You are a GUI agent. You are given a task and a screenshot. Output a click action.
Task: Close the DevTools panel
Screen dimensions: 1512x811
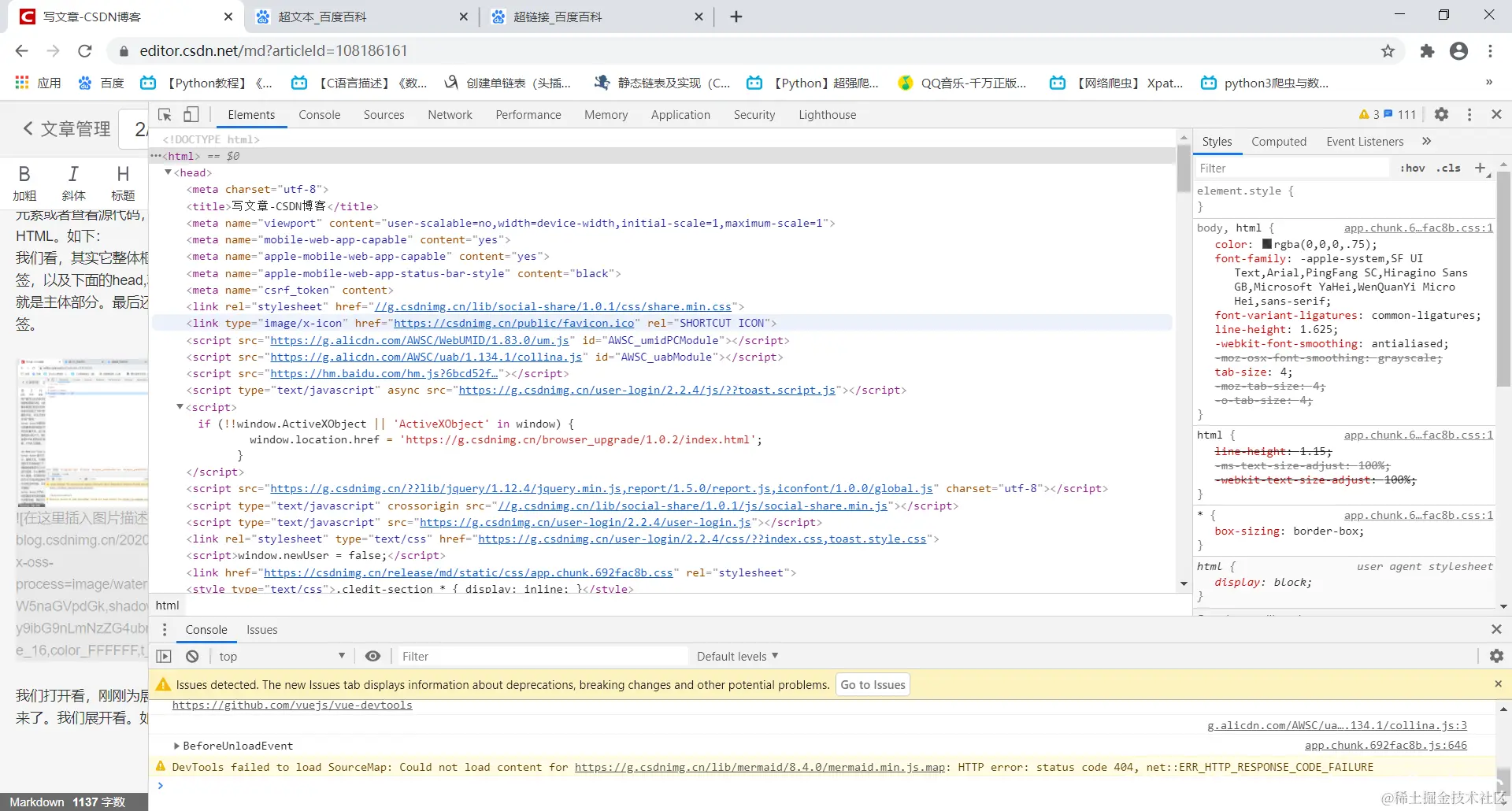1496,114
